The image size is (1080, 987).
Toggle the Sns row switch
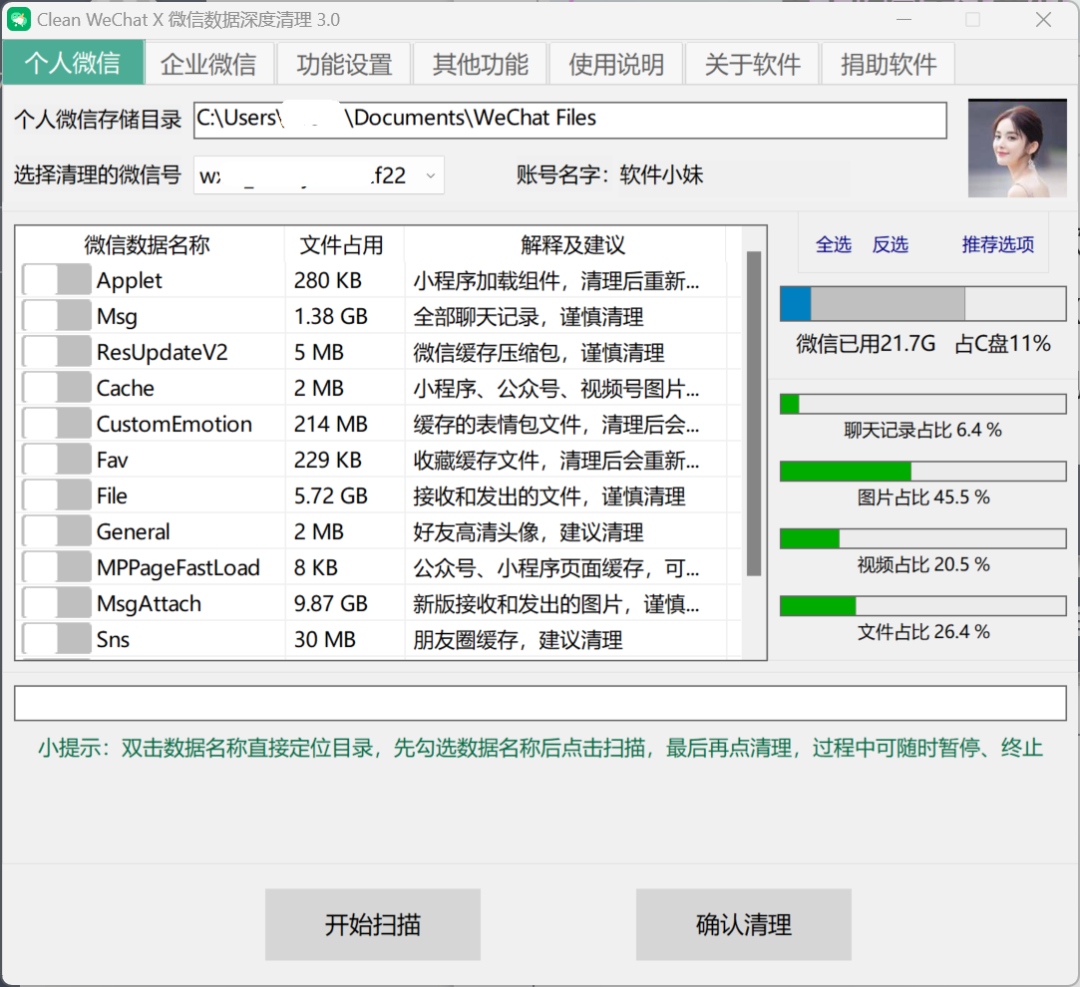[56, 638]
